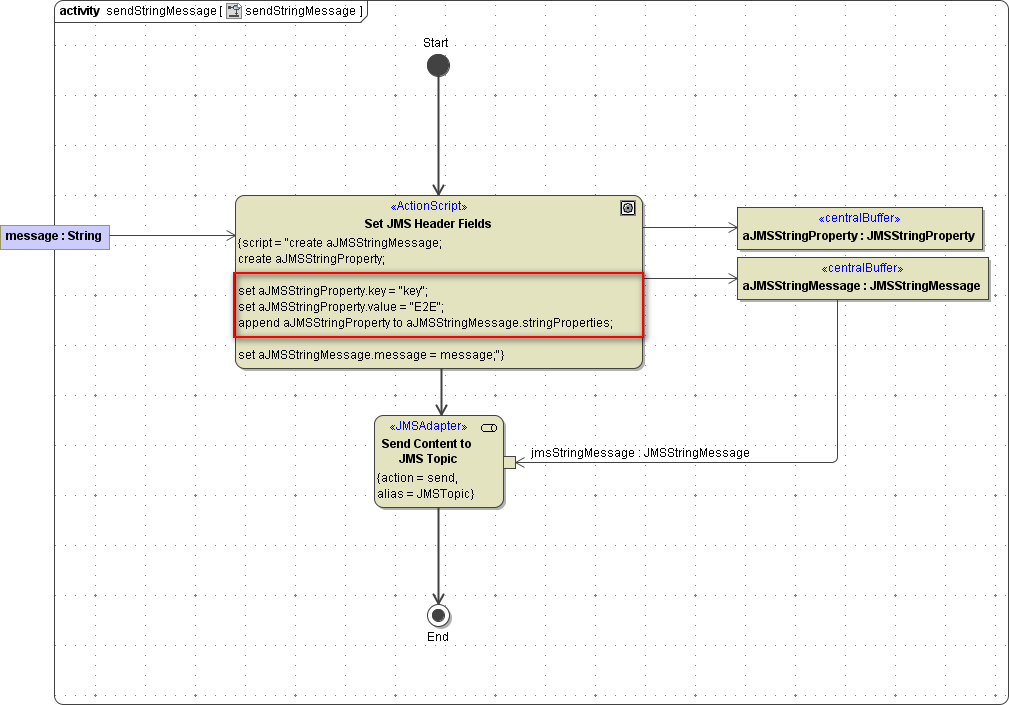
Task: Click the script icon in Set JMS Header Fields corner
Action: coord(627,208)
